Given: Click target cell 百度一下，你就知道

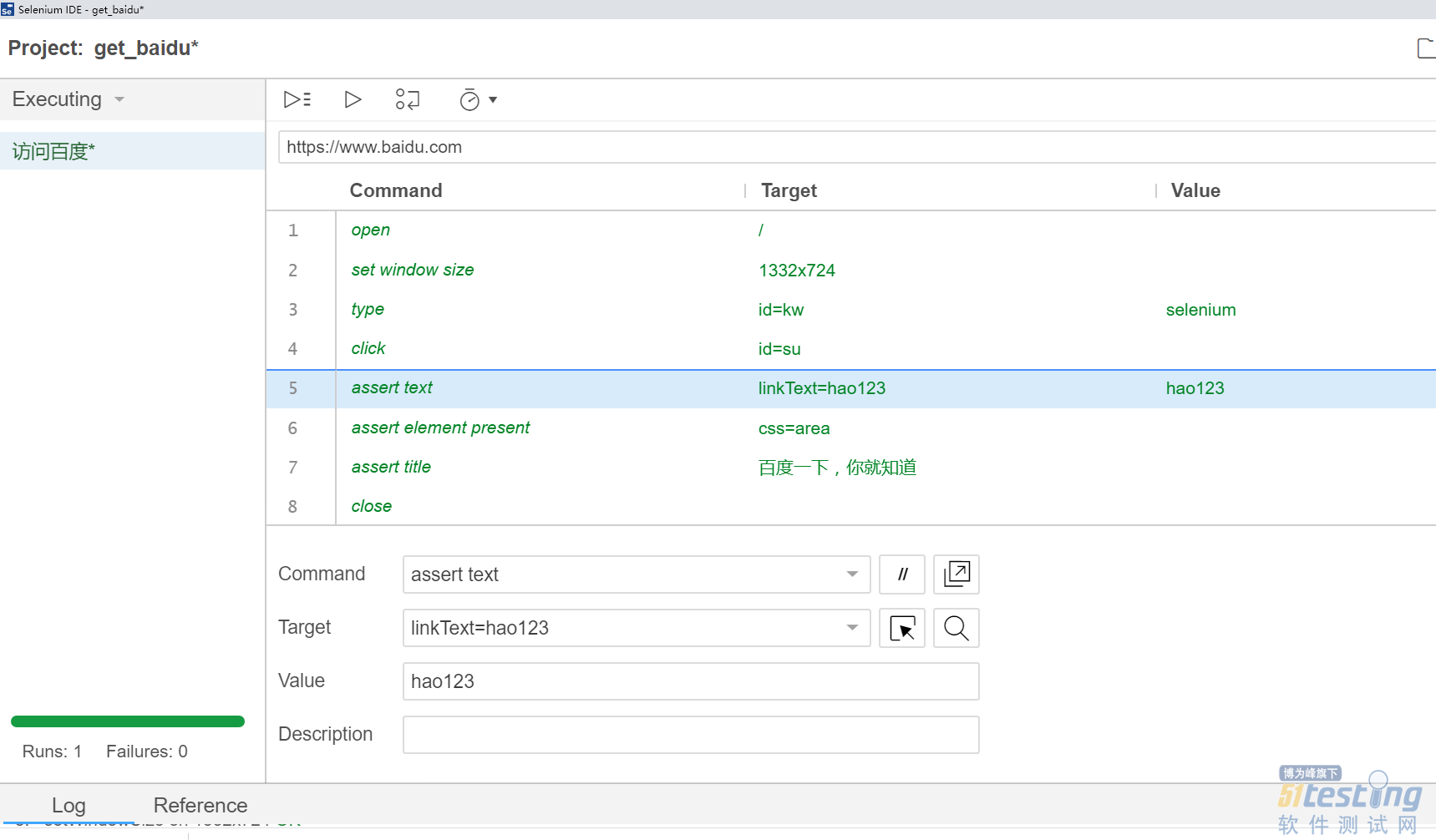Looking at the screenshot, I should click(837, 468).
